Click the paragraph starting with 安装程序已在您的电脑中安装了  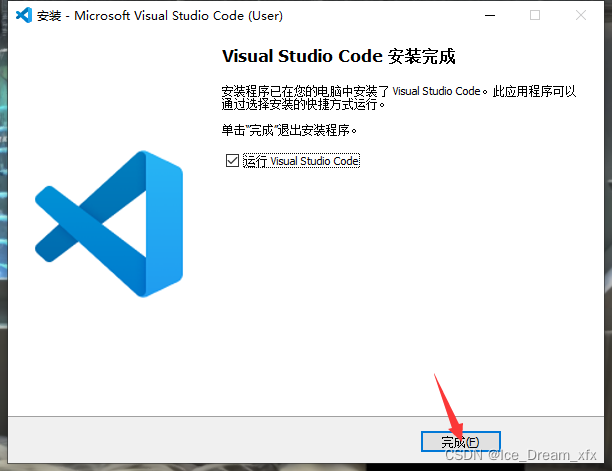click(x=399, y=98)
